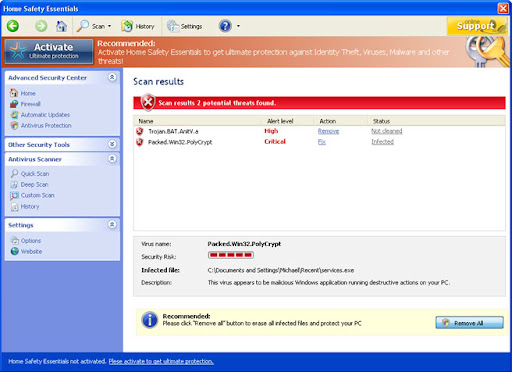Screen dimensions: 512x372
Task: Click Activate Ultimate protection button
Action: click(x=49, y=51)
